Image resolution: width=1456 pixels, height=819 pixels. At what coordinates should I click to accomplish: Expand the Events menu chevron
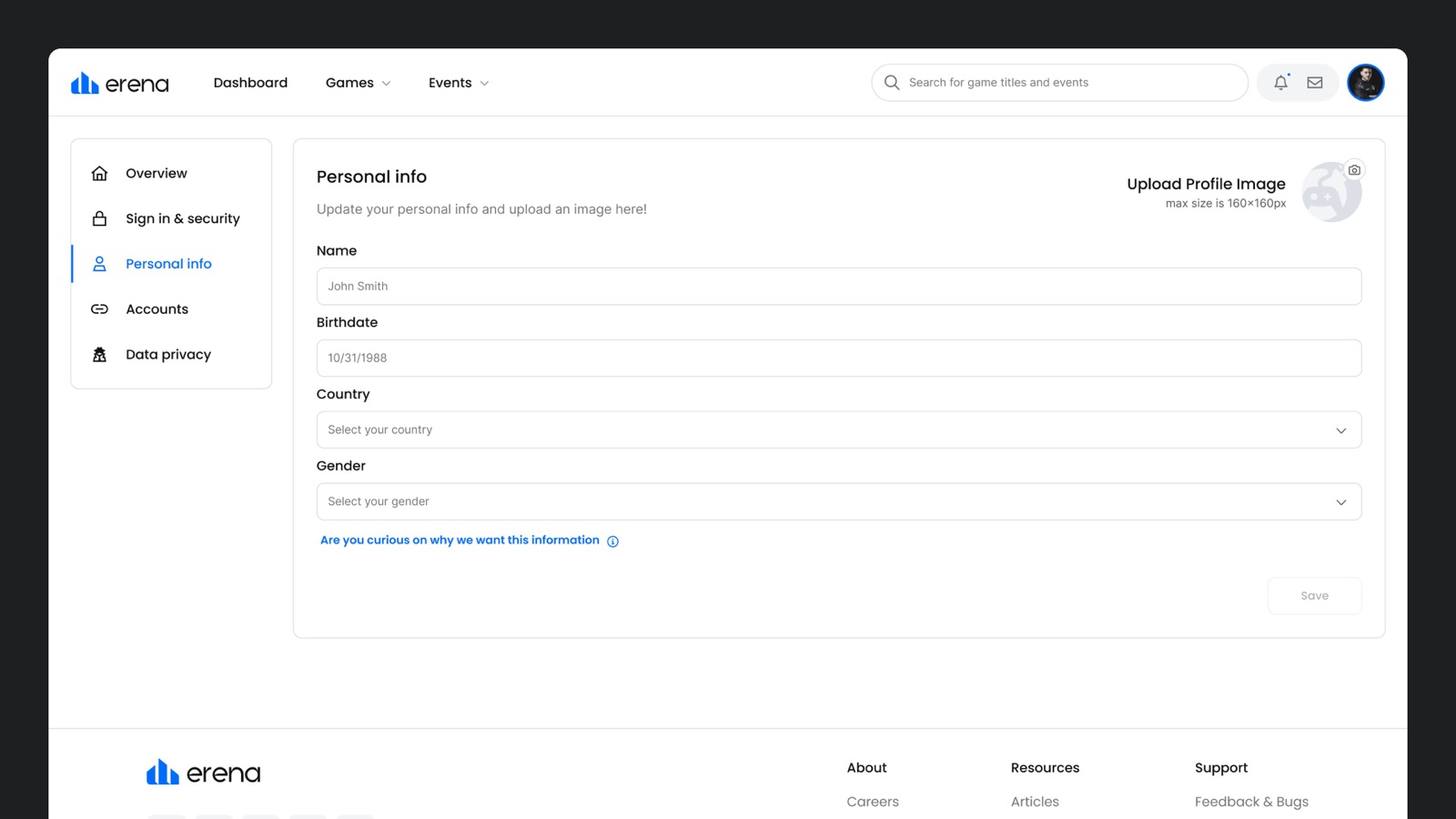pos(484,84)
